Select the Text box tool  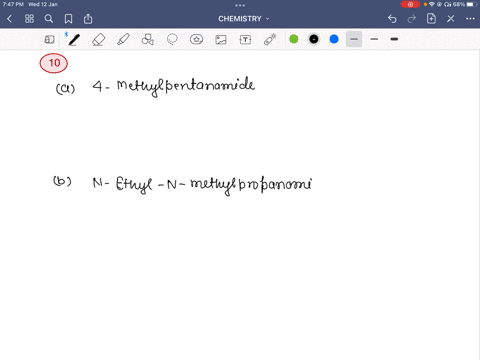point(245,40)
